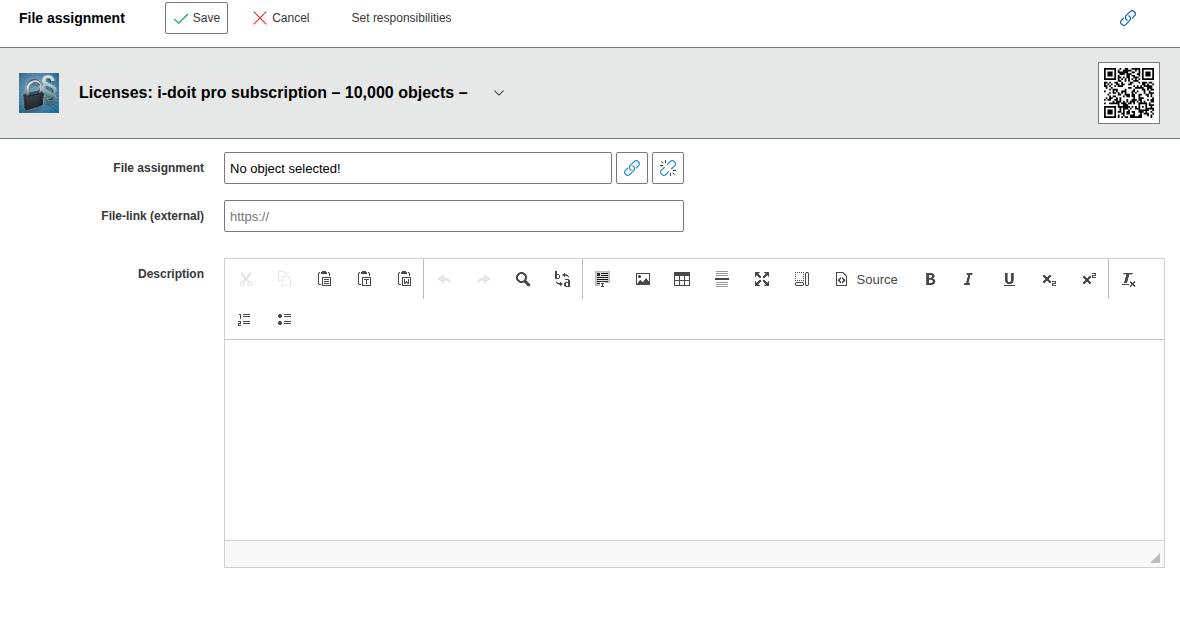Toggle underline formatting
The width and height of the screenshot is (1180, 640).
[1009, 279]
